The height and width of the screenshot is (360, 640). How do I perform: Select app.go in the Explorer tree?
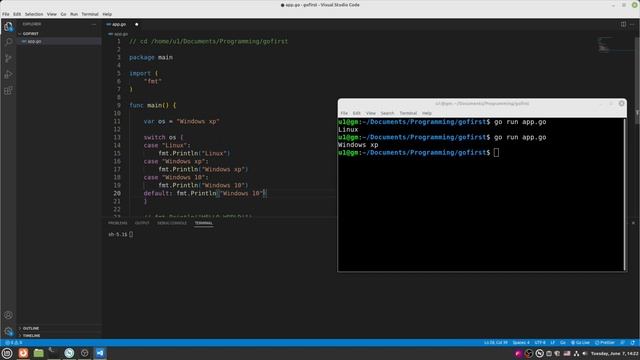(59, 41)
